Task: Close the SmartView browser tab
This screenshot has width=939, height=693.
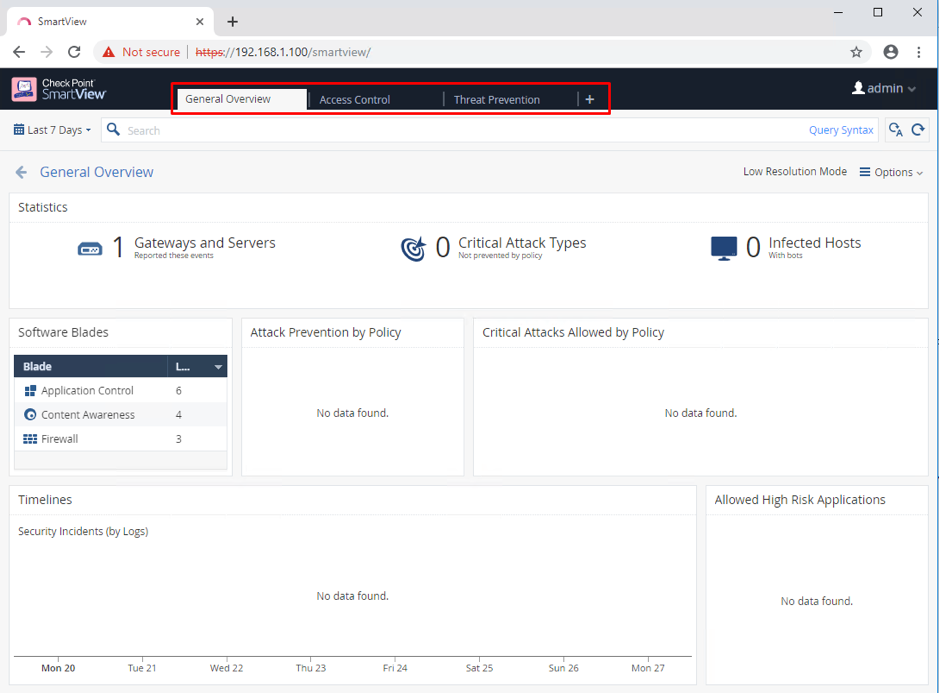Action: 200,22
